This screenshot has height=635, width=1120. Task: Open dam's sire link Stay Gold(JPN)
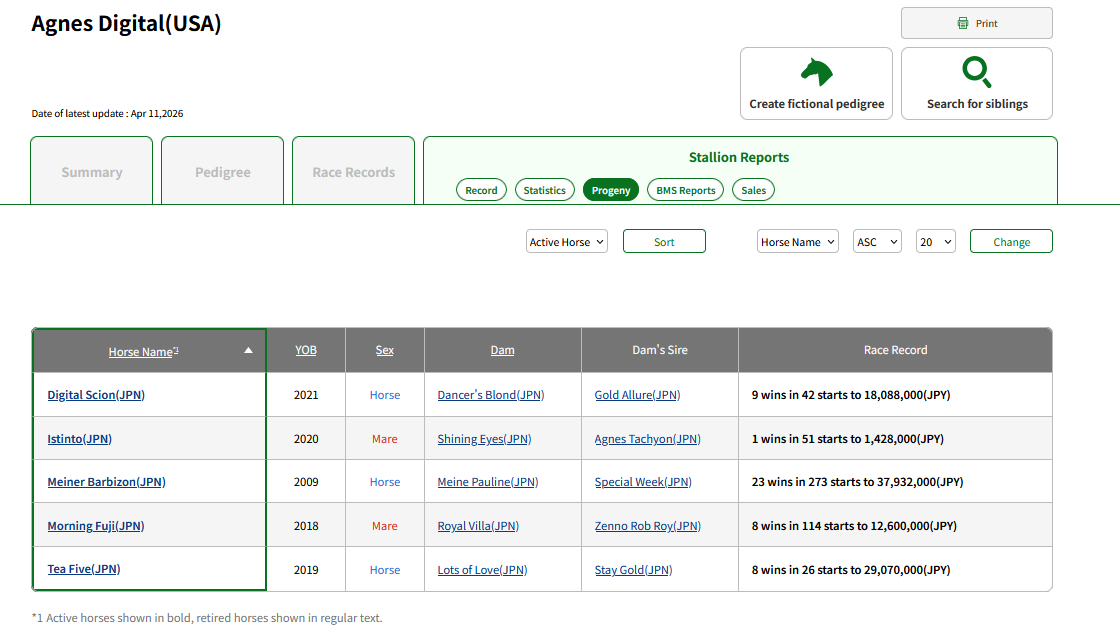(x=633, y=569)
